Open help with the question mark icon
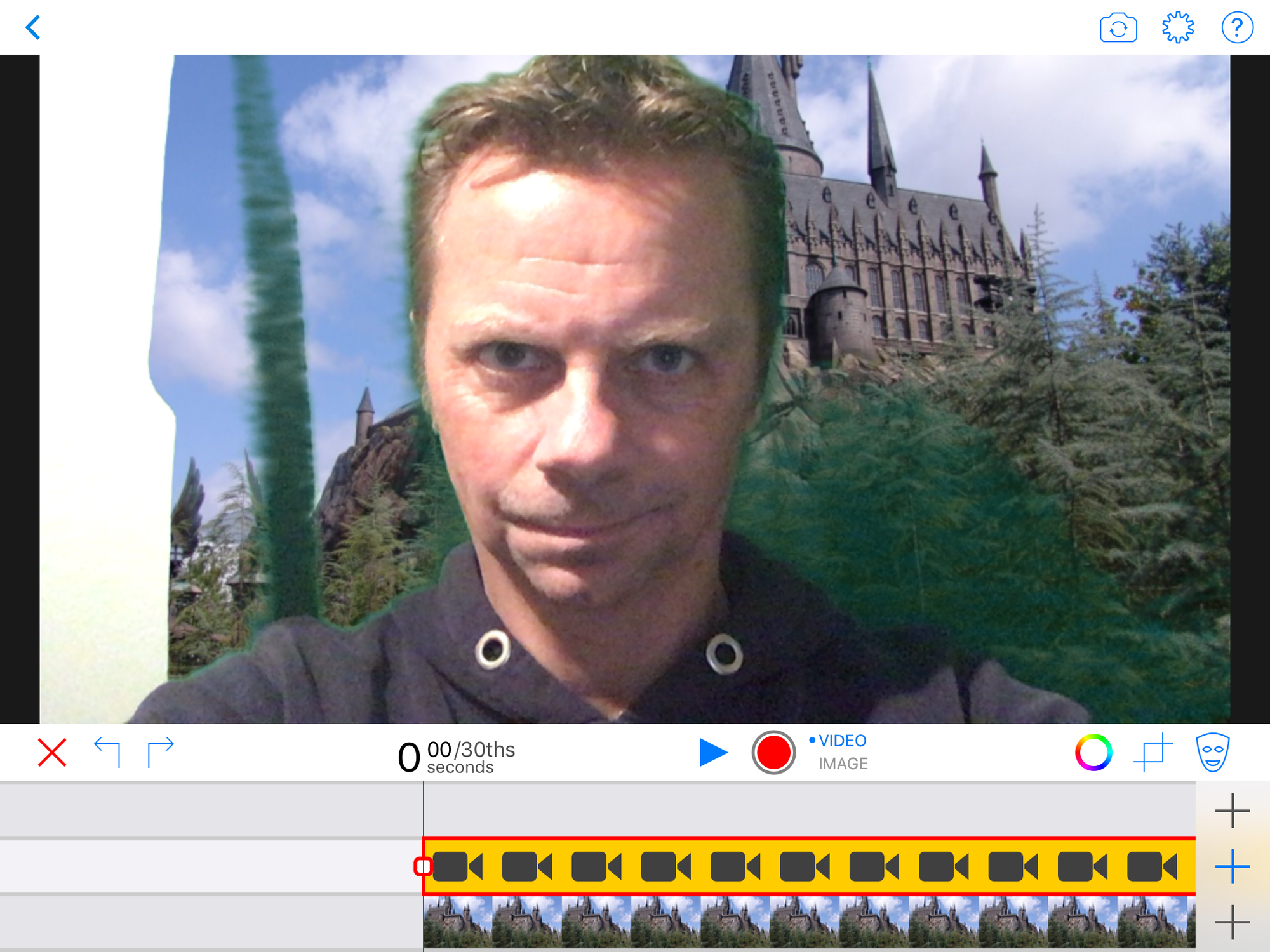 1237,28
